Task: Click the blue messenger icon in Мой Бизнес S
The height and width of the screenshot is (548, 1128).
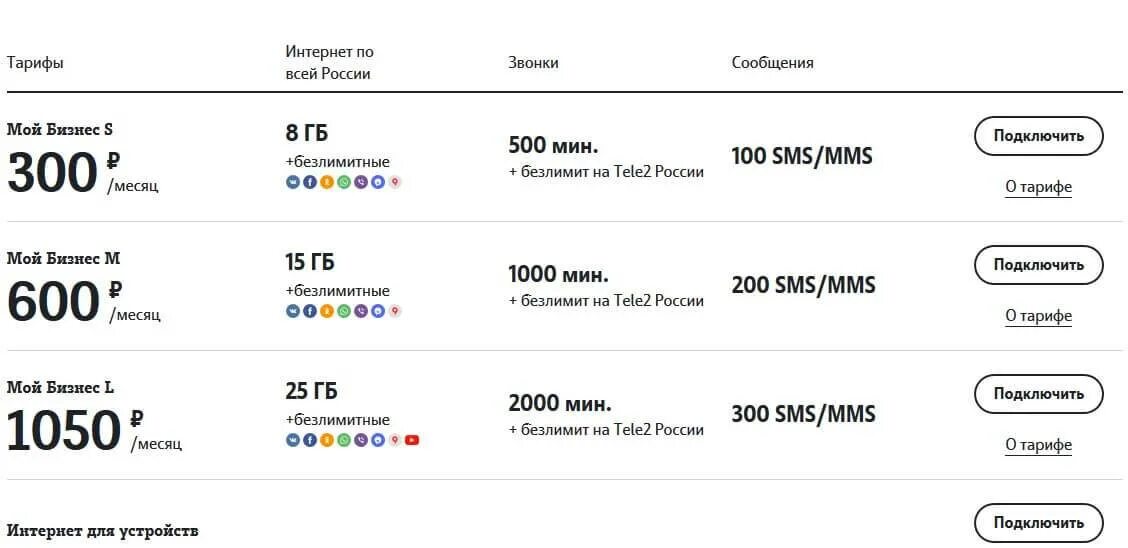Action: pos(378,182)
